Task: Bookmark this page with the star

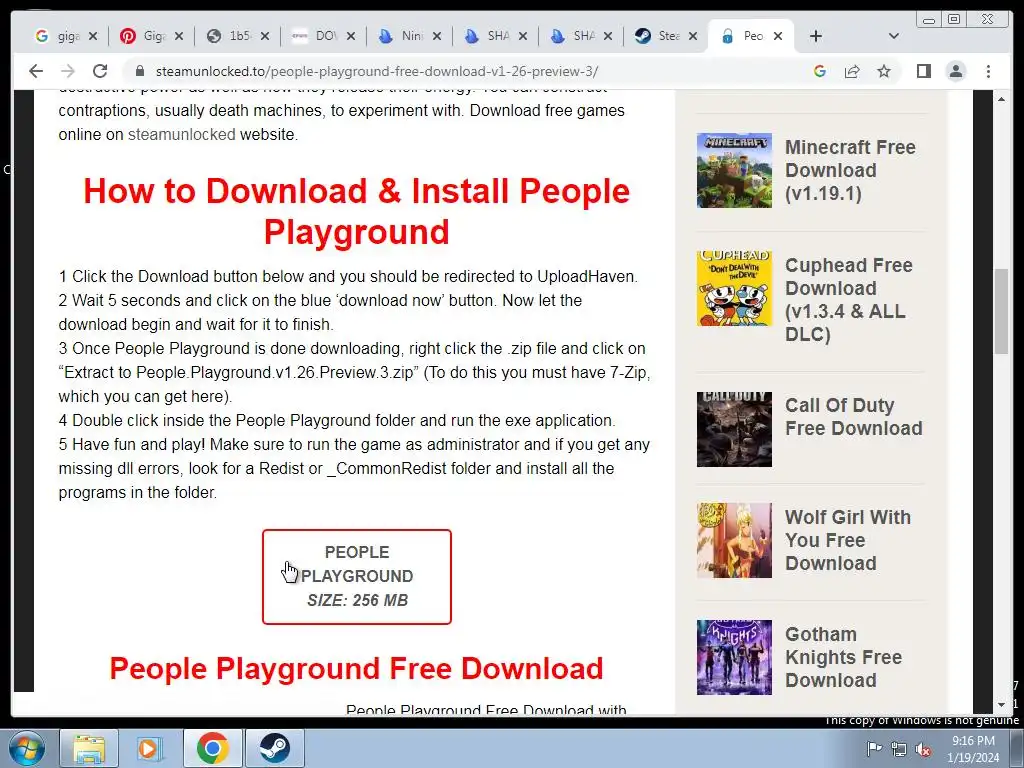Action: click(884, 71)
